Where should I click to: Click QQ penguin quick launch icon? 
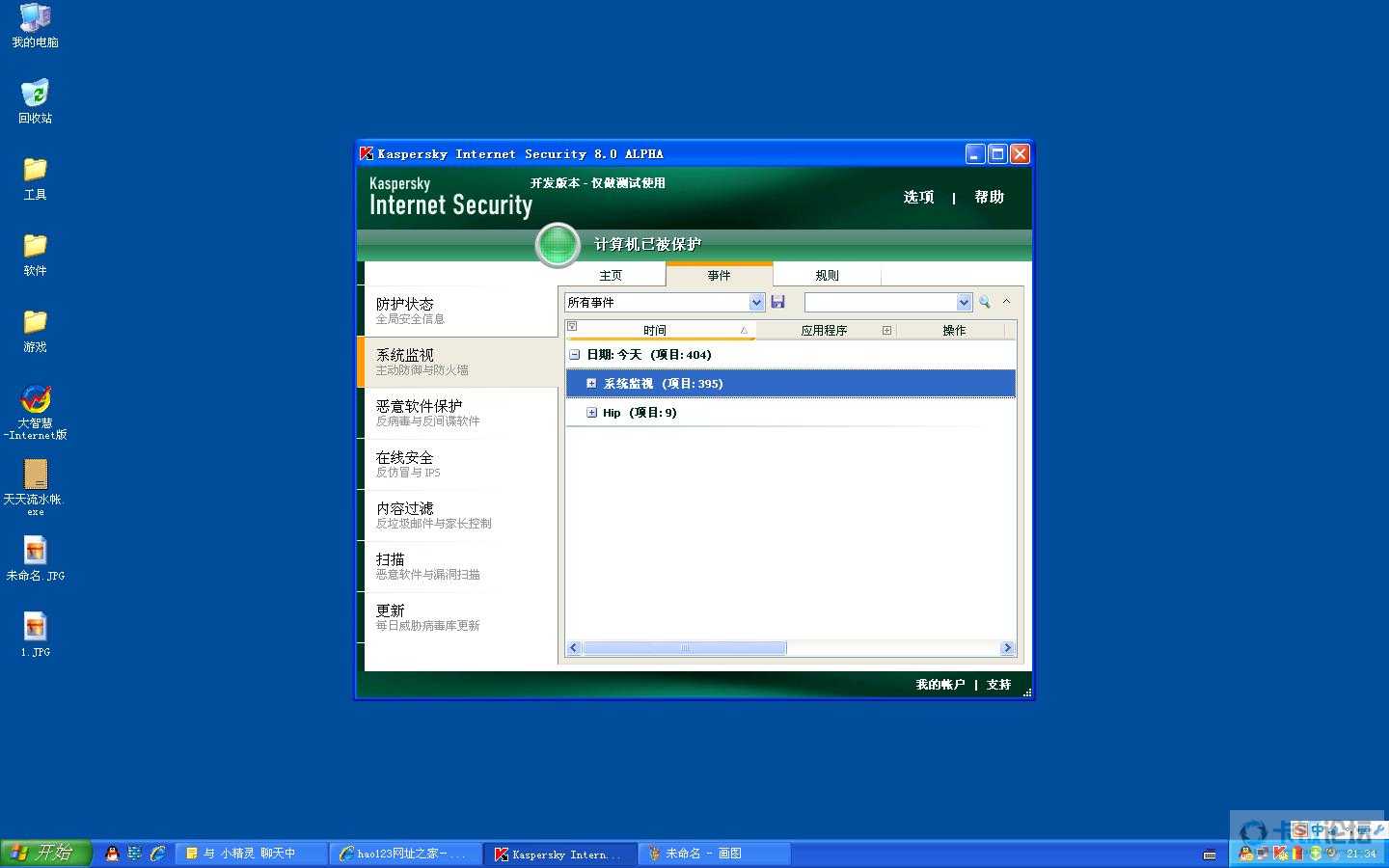coord(112,854)
